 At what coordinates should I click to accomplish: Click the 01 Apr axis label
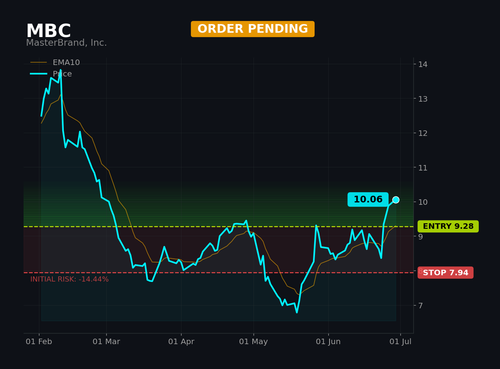click(x=181, y=342)
